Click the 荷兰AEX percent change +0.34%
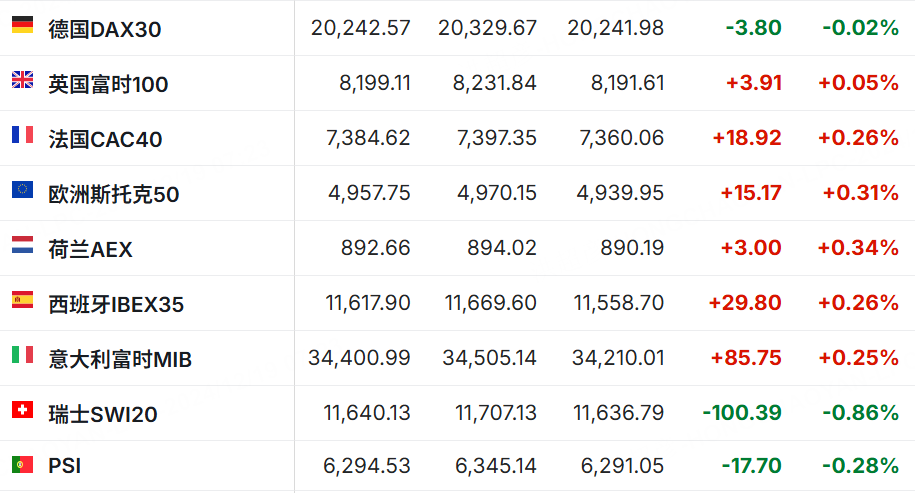915x493 pixels. tap(858, 247)
